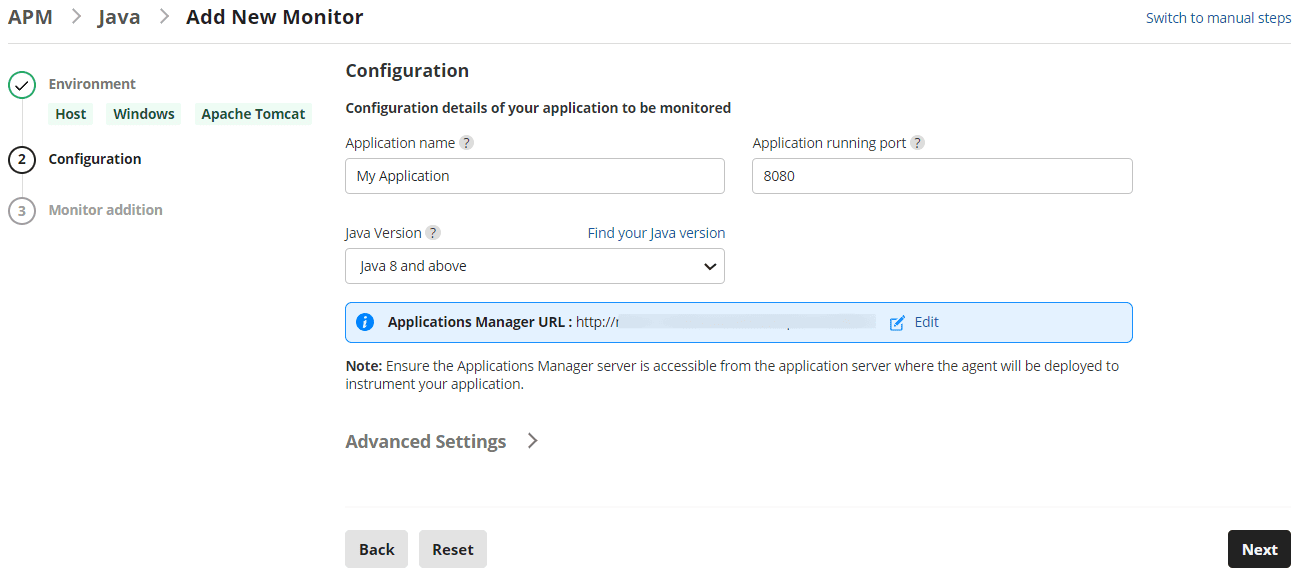Viewport: 1315px width, 580px height.
Task: Go to APM in the breadcrumb
Action: click(30, 17)
